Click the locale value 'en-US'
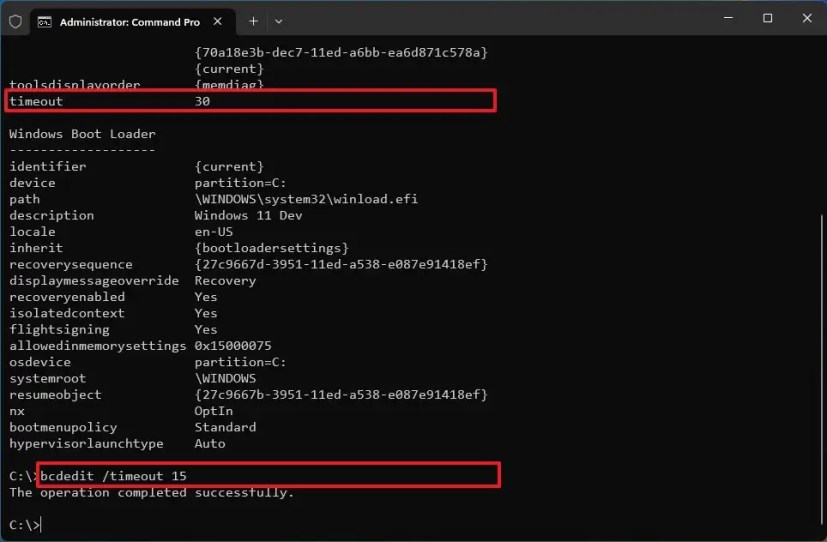 click(213, 231)
